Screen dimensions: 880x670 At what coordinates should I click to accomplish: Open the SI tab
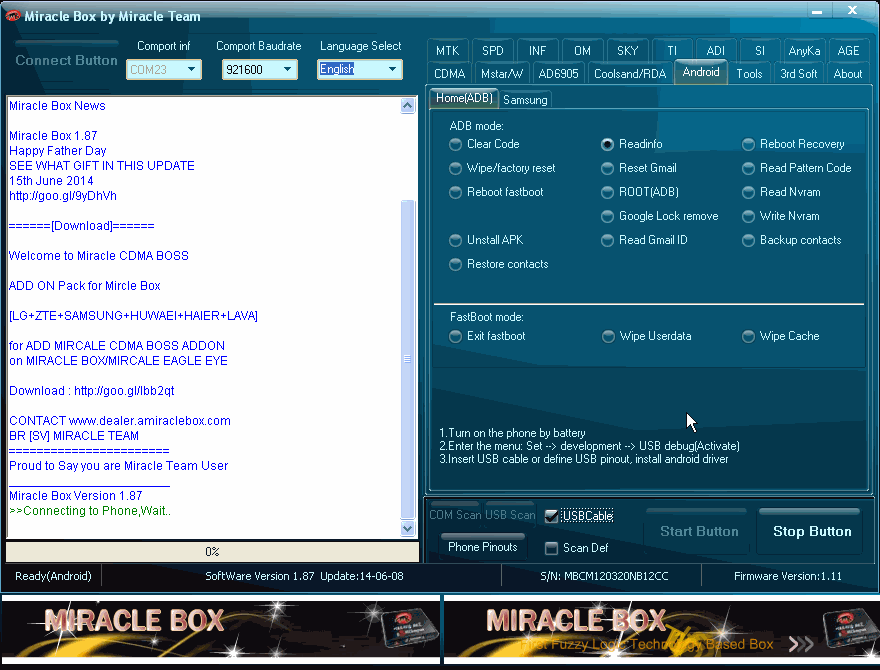pyautogui.click(x=760, y=51)
